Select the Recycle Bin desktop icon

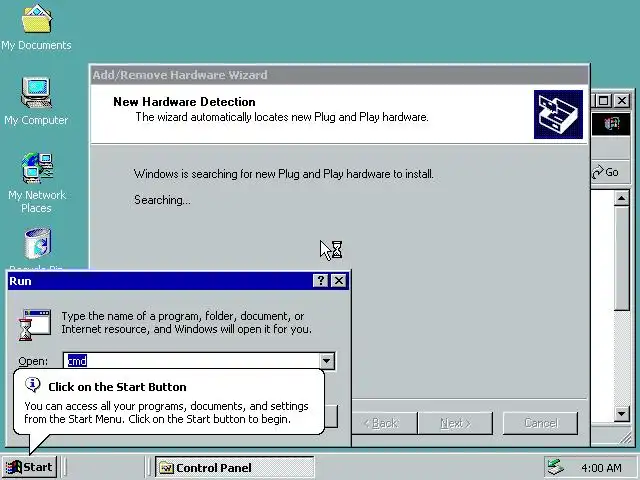[38, 244]
